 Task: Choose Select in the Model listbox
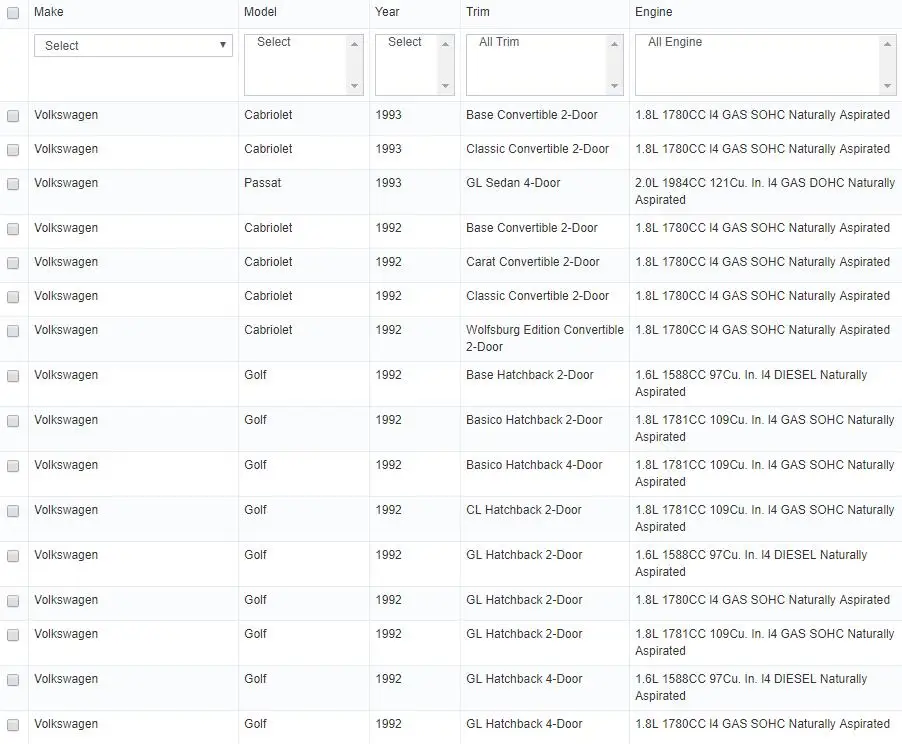(x=273, y=42)
